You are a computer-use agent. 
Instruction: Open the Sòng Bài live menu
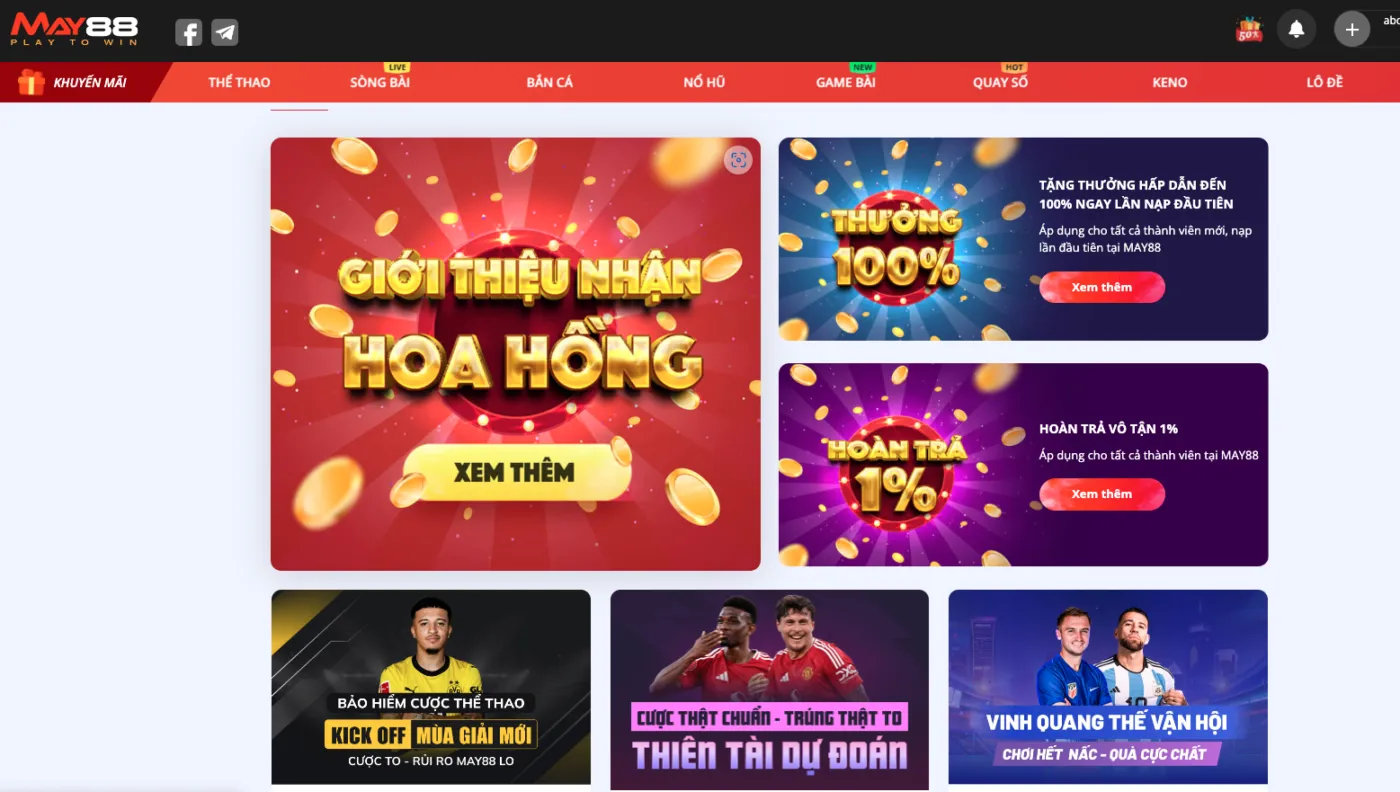(380, 82)
